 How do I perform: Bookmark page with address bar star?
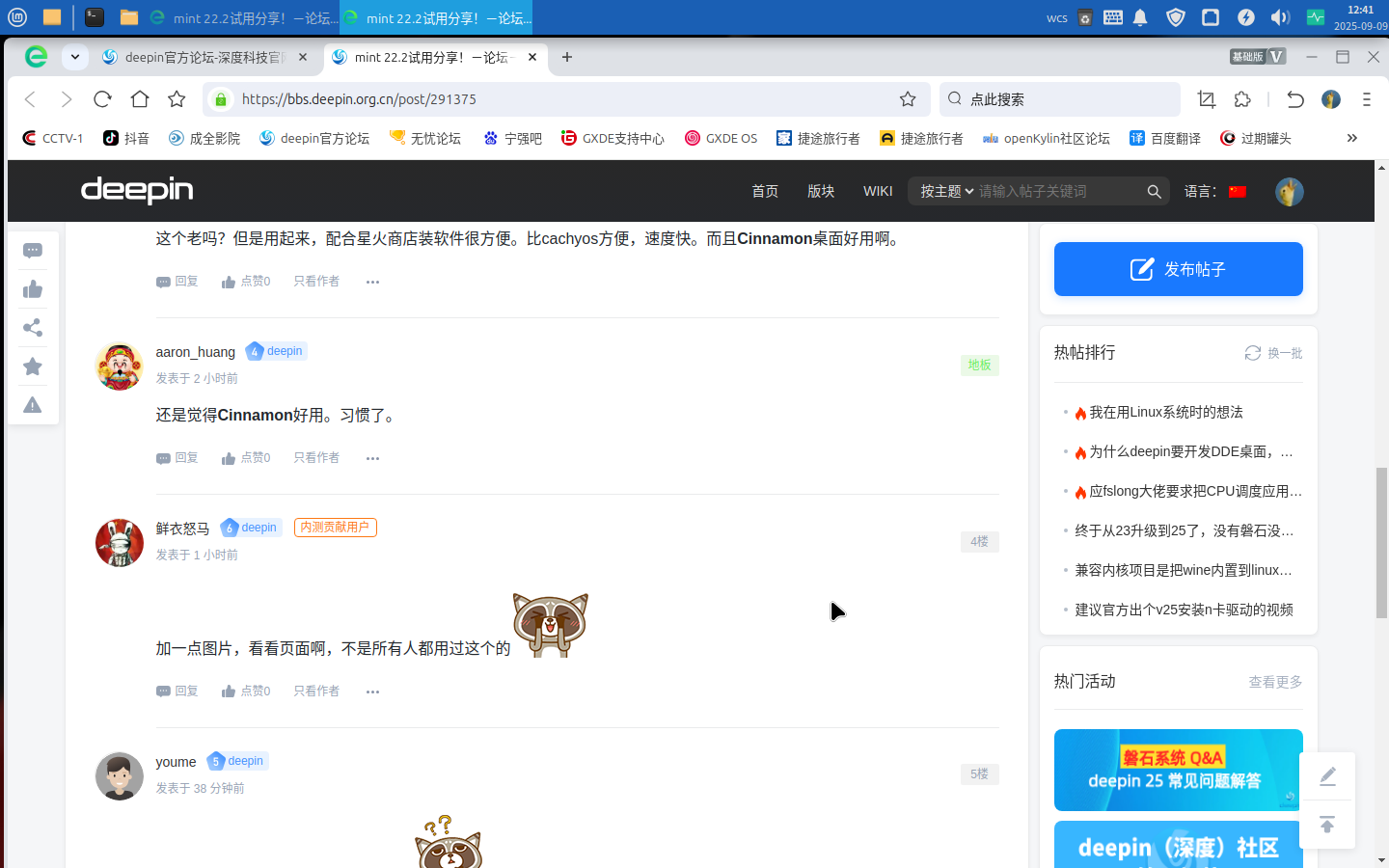click(x=908, y=99)
